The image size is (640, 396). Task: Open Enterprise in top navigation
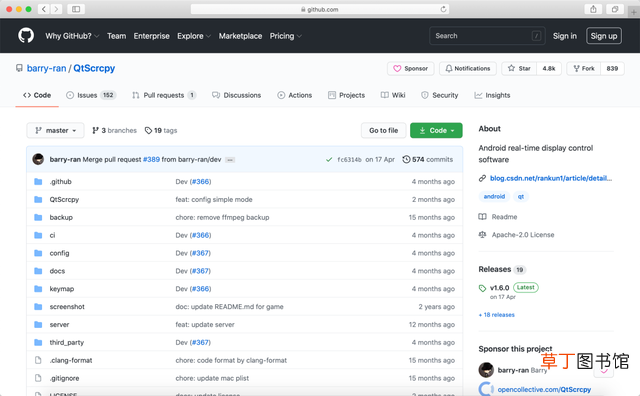point(151,36)
